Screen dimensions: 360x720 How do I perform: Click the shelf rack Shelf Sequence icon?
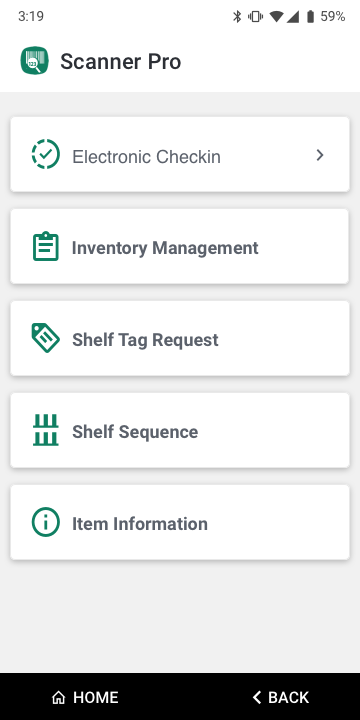tap(45, 430)
